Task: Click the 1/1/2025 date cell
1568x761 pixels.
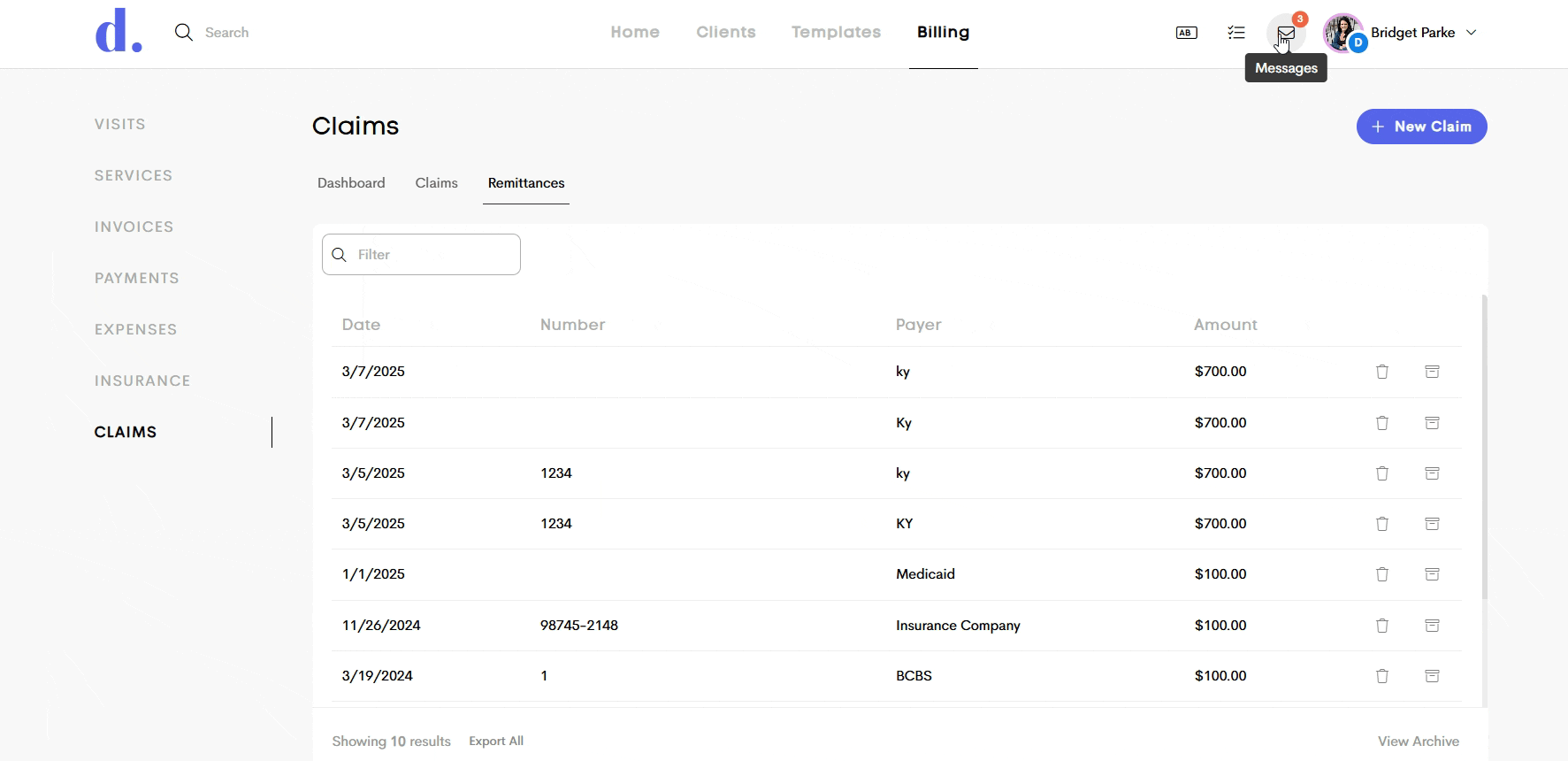Action: click(373, 574)
